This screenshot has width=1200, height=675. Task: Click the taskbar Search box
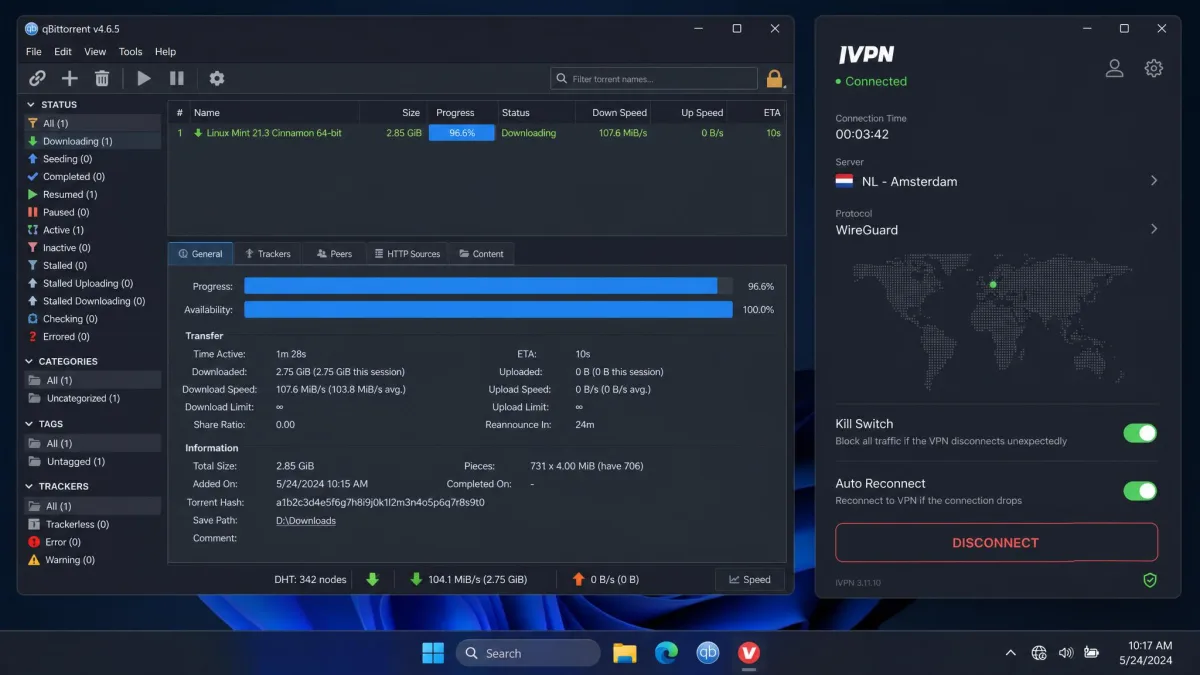pyautogui.click(x=528, y=653)
